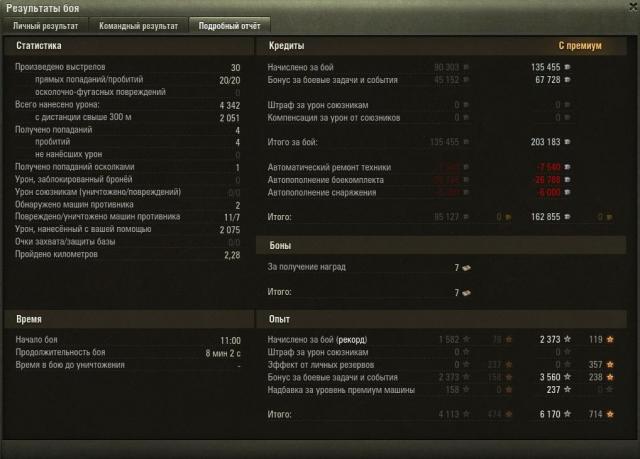Click the С премиум header label

[x=580, y=45]
